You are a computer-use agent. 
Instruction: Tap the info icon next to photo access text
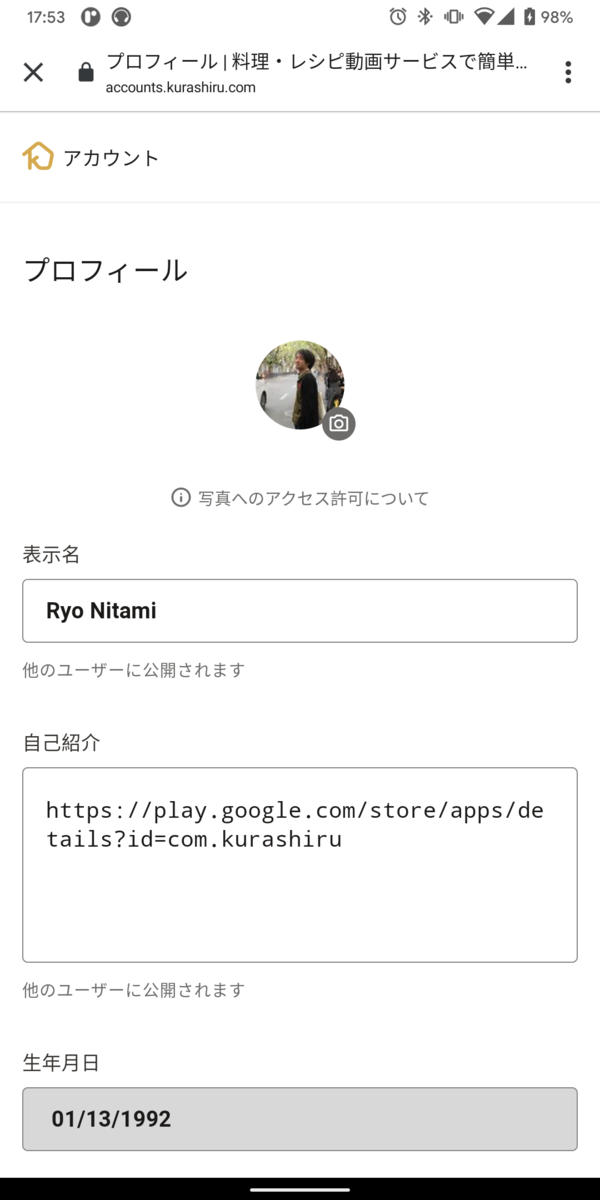178,497
